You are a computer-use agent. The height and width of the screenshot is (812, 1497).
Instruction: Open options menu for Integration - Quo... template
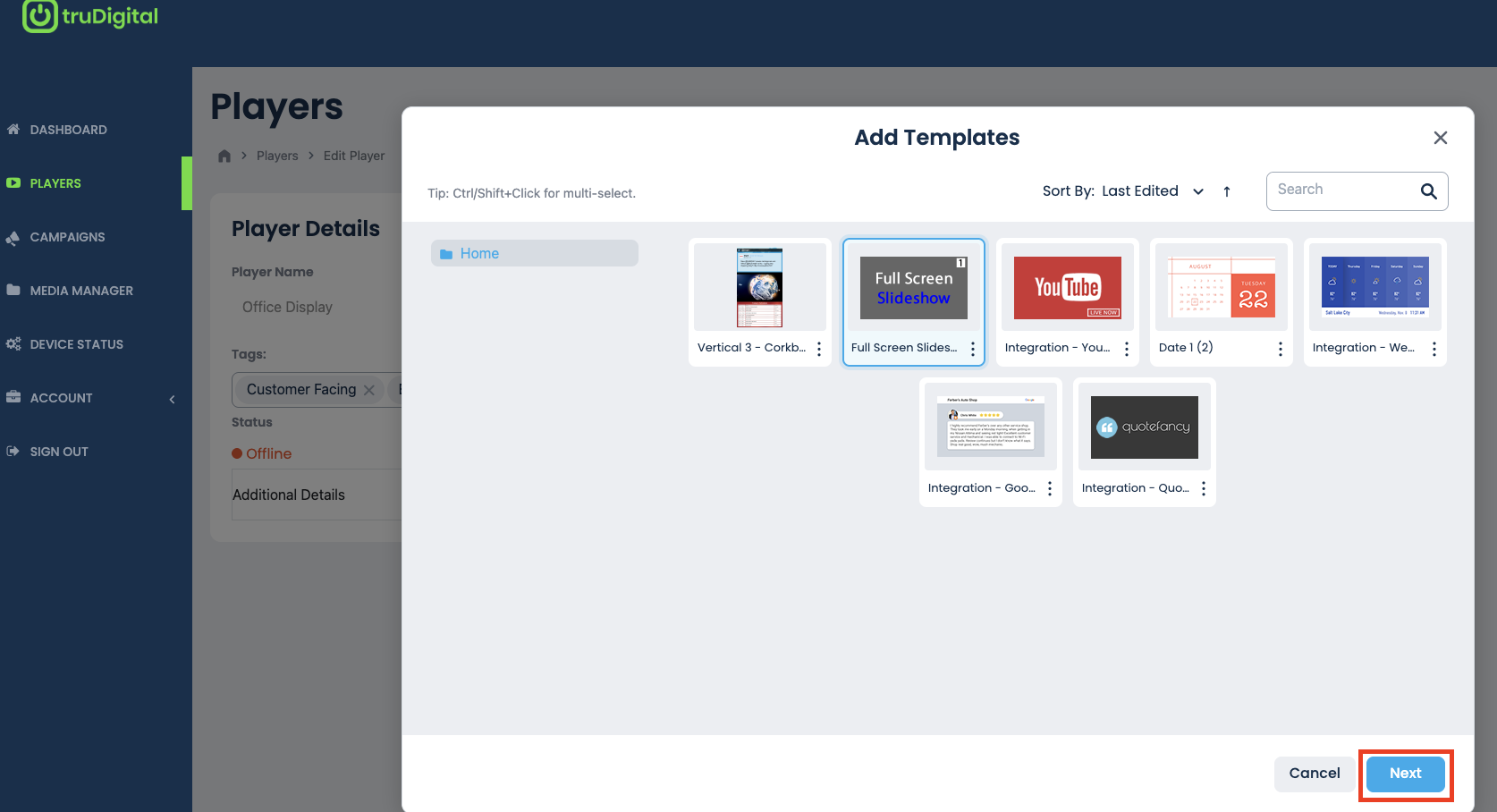(x=1204, y=488)
